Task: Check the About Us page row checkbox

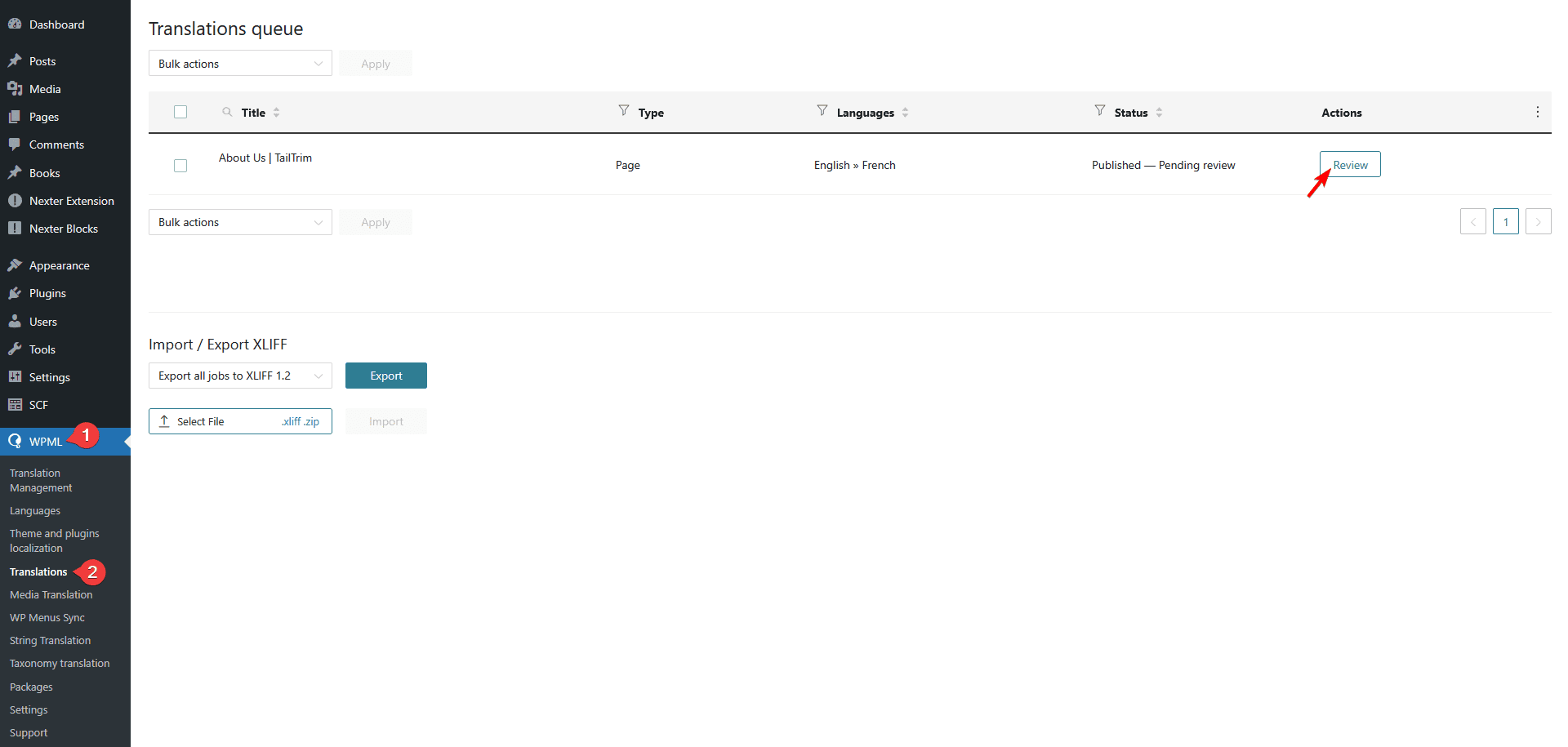Action: pos(180,165)
